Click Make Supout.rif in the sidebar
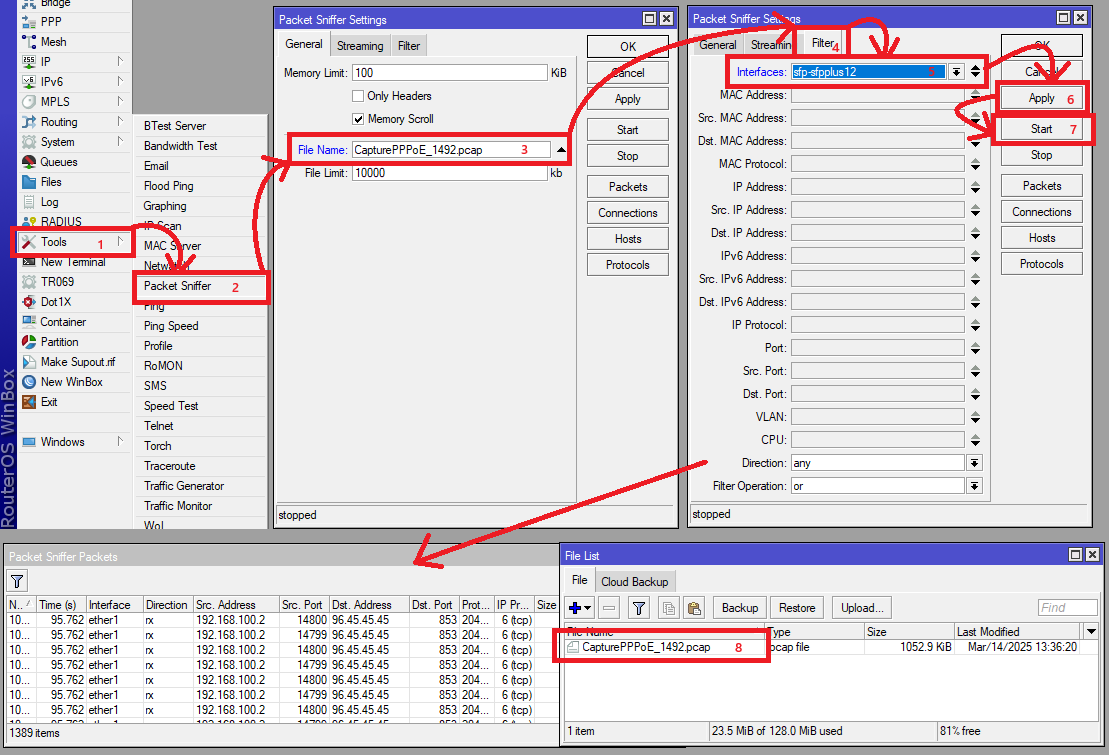Viewport: 1109px width, 755px height. coord(78,362)
